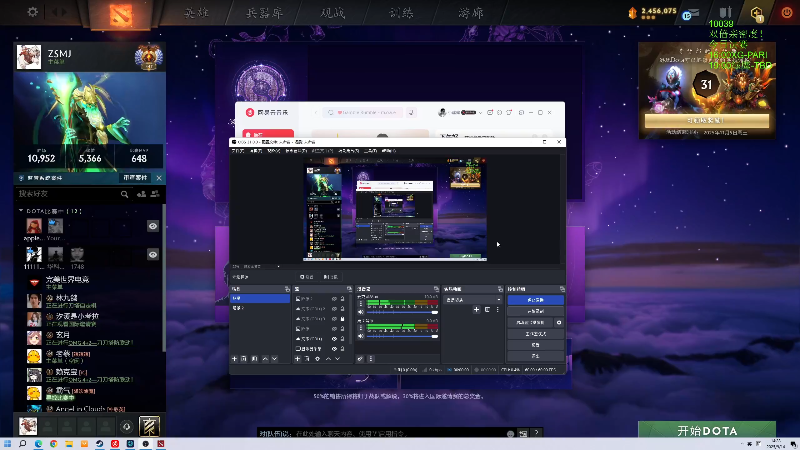Open OBS 工具 menu

371,151
